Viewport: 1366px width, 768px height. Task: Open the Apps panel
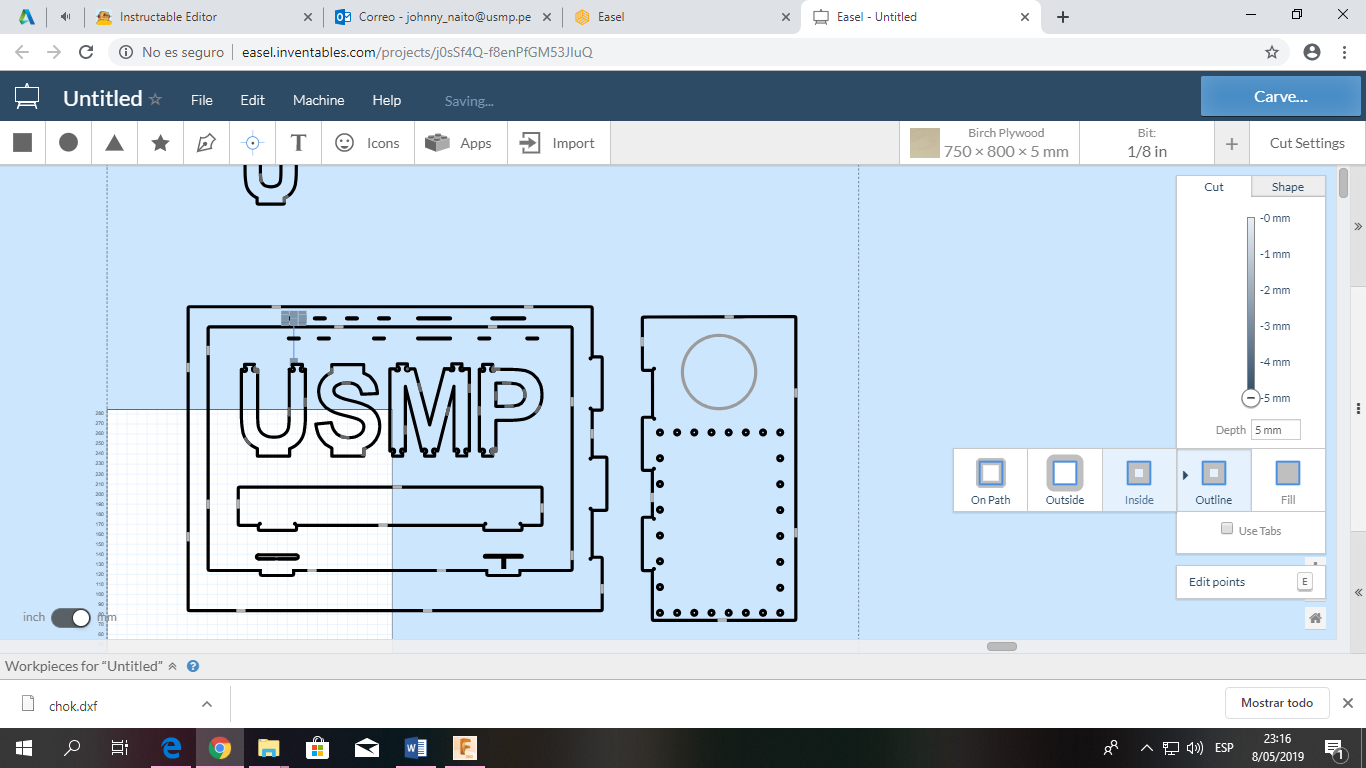pyautogui.click(x=458, y=143)
